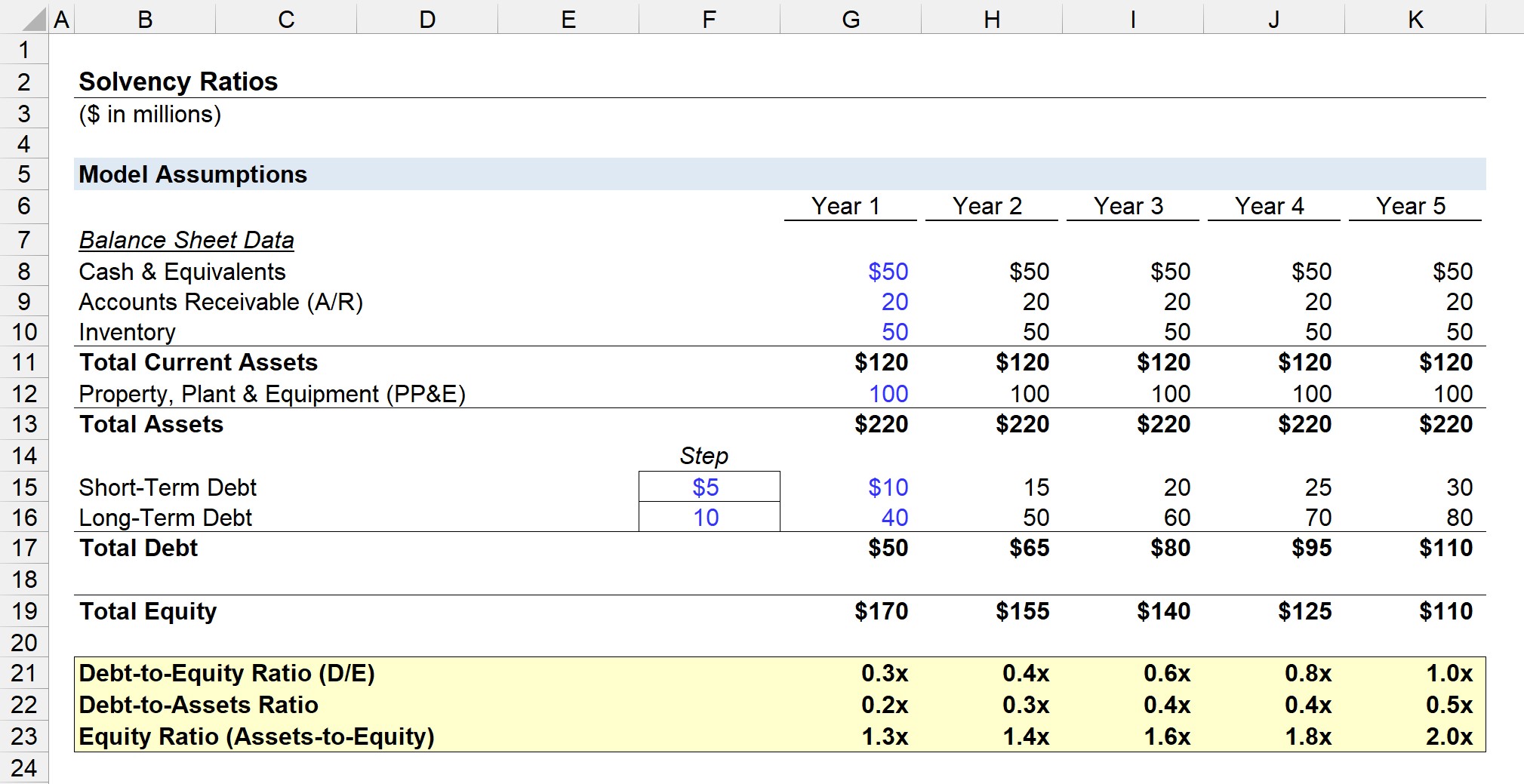Select Accounts Receivable Year 1 value 20

click(x=894, y=302)
